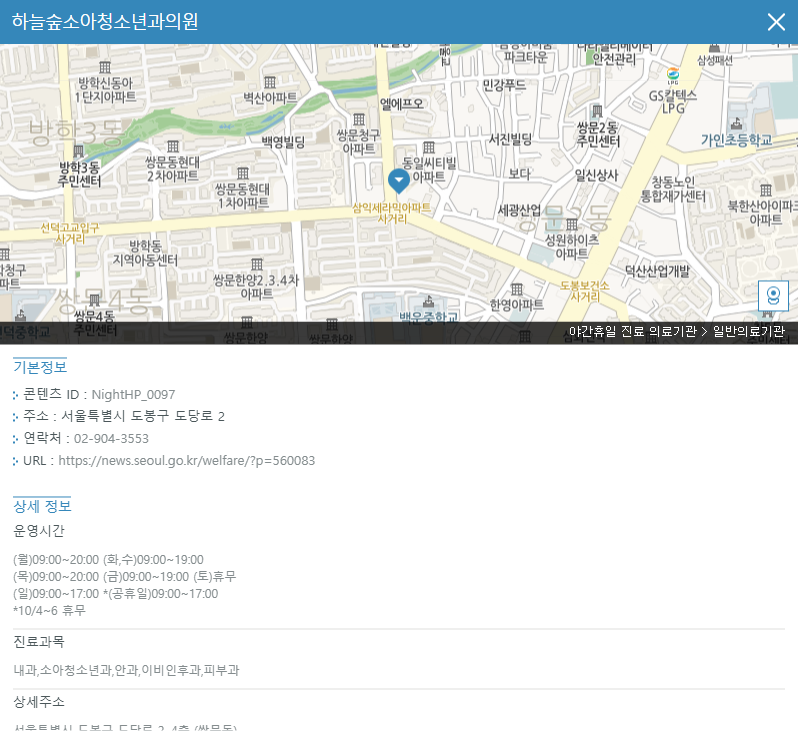The height and width of the screenshot is (752, 798).
Task: Click the 방학신동아 1단지아파트 building icon
Action: click(105, 67)
